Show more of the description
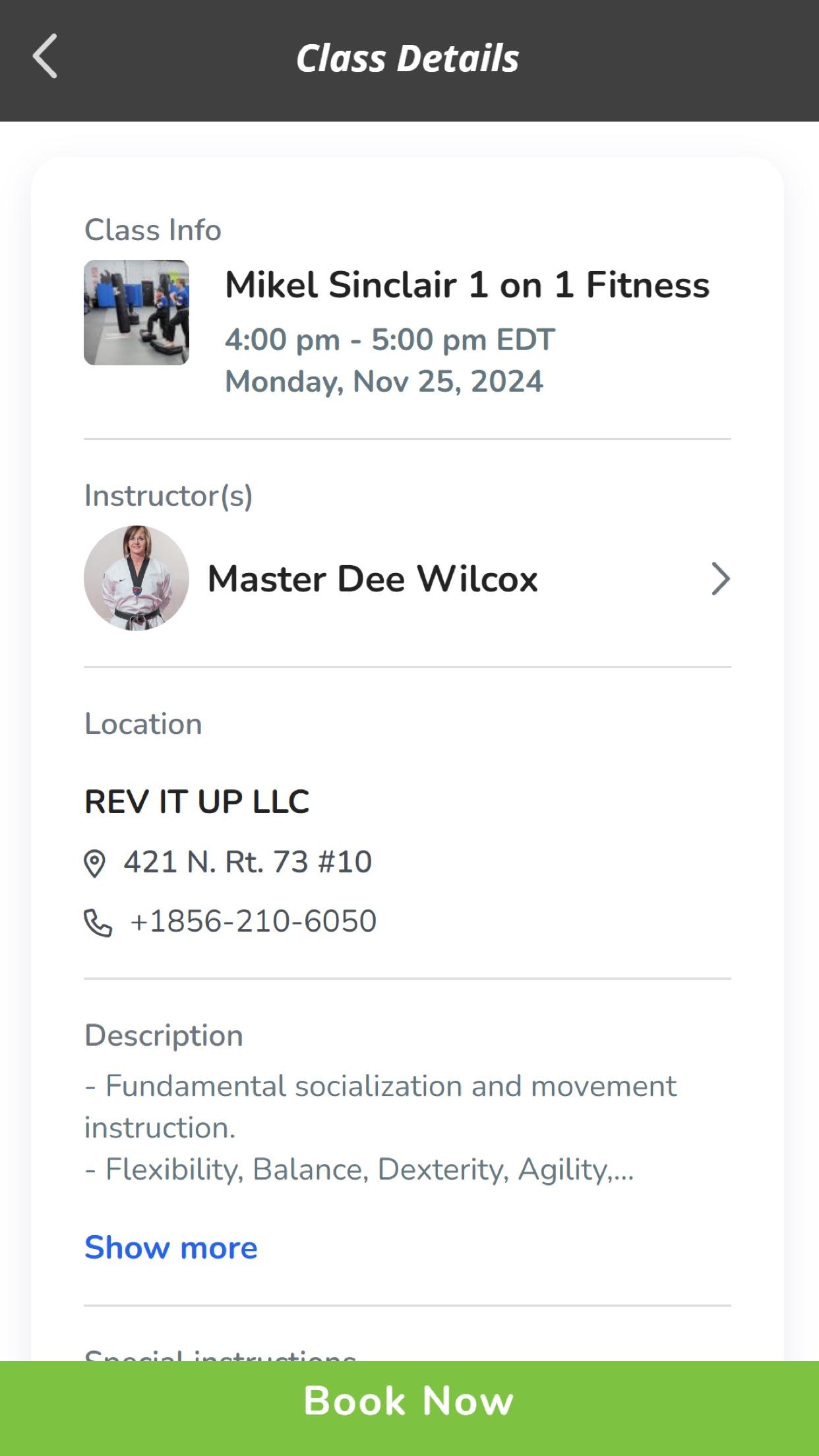819x1456 pixels. (171, 1248)
